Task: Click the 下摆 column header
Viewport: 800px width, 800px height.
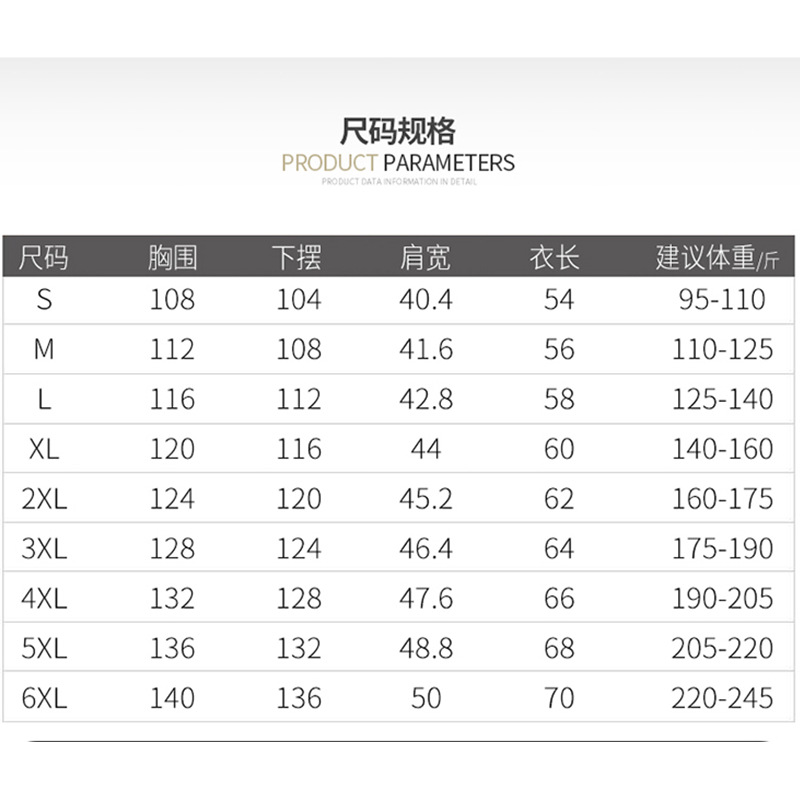Action: point(298,258)
